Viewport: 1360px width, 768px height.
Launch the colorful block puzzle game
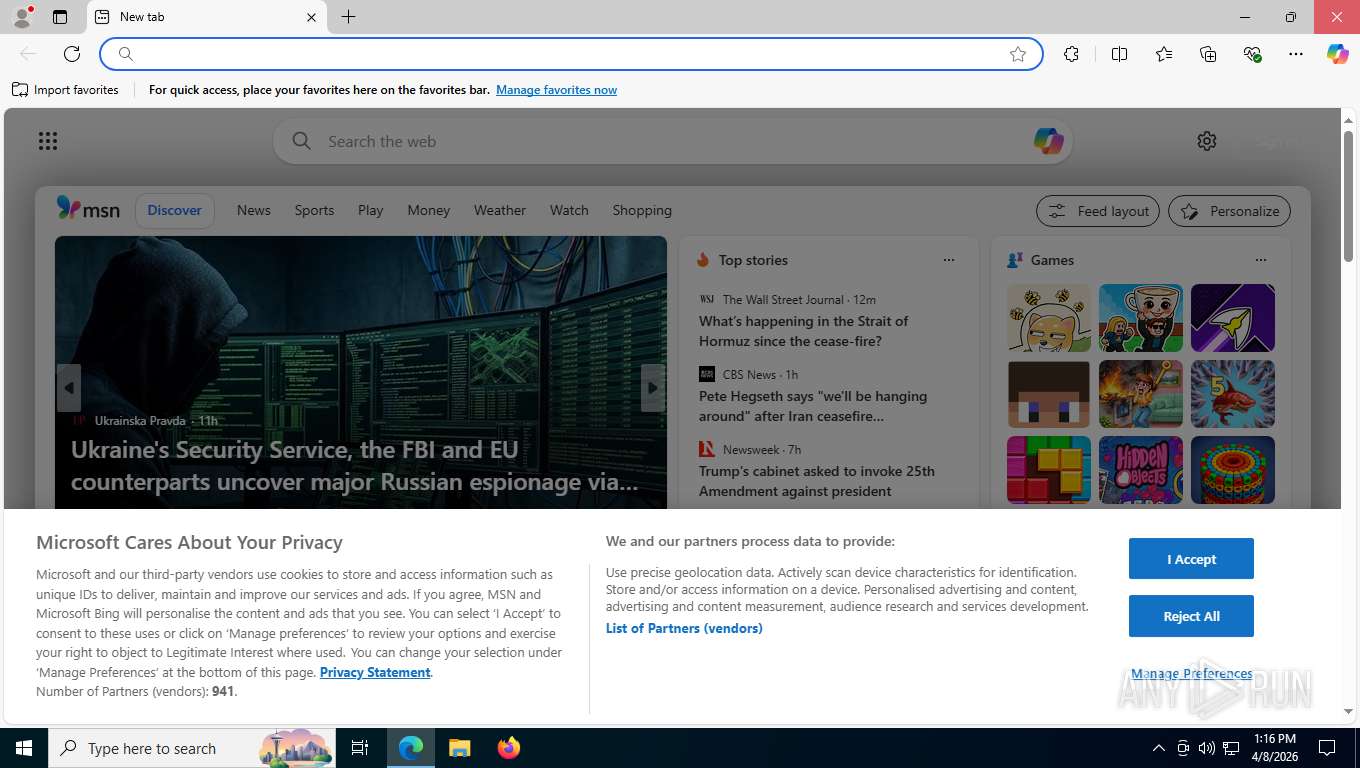(1049, 470)
